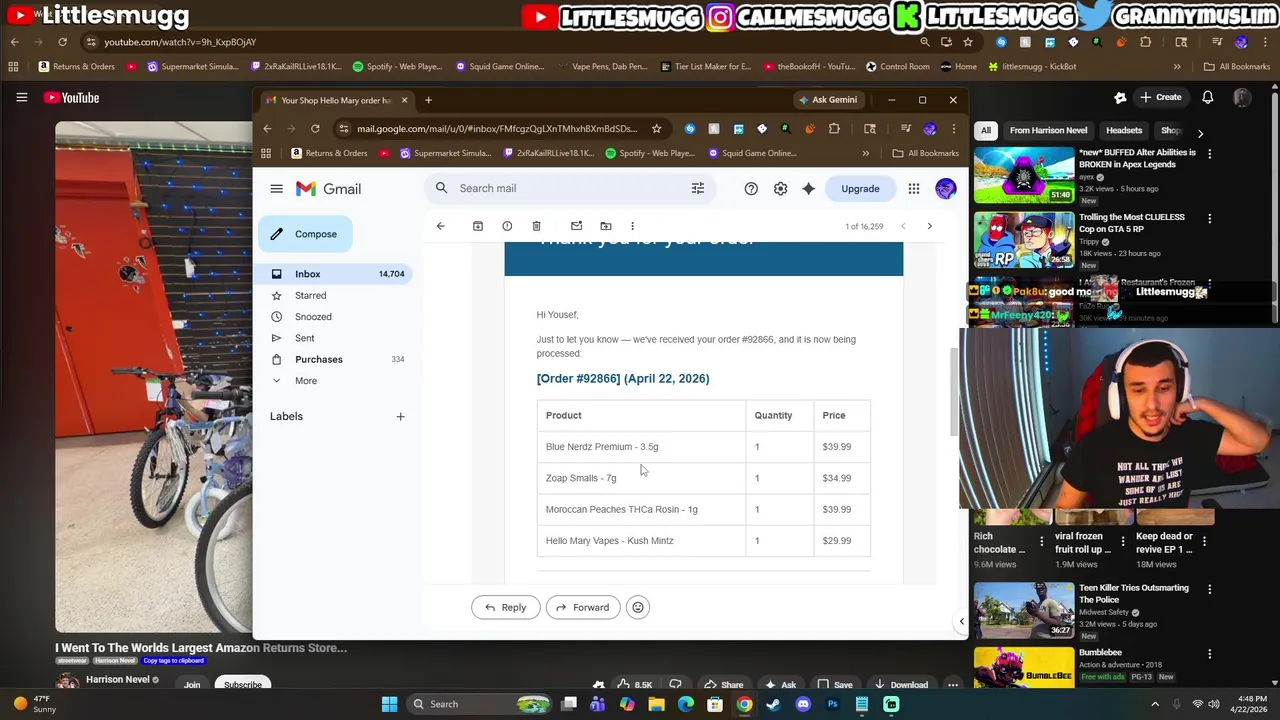Viewport: 1280px width, 720px height.
Task: Open Photoshop from the taskbar
Action: pyautogui.click(x=832, y=704)
